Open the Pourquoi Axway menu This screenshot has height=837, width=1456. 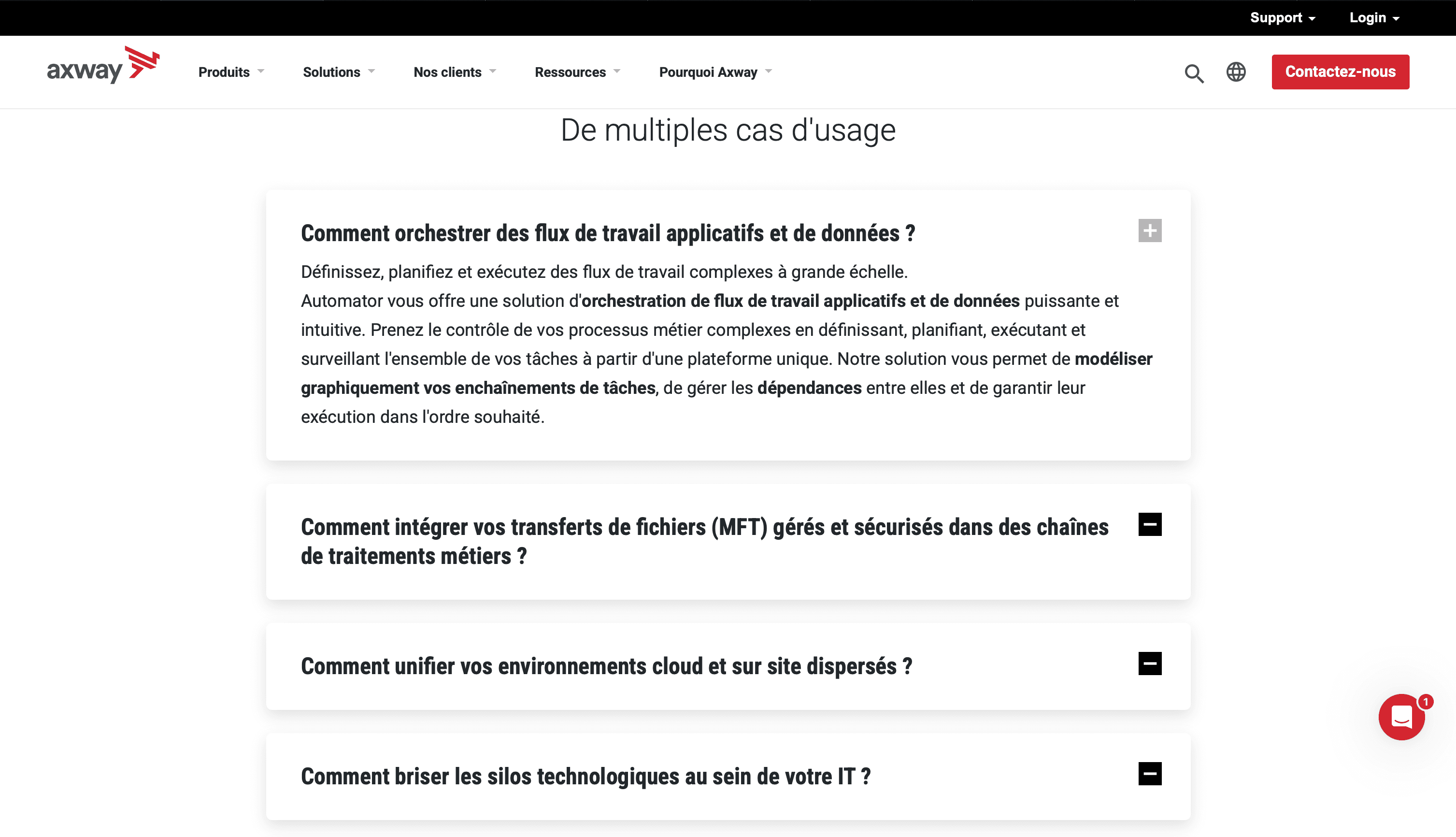[715, 72]
